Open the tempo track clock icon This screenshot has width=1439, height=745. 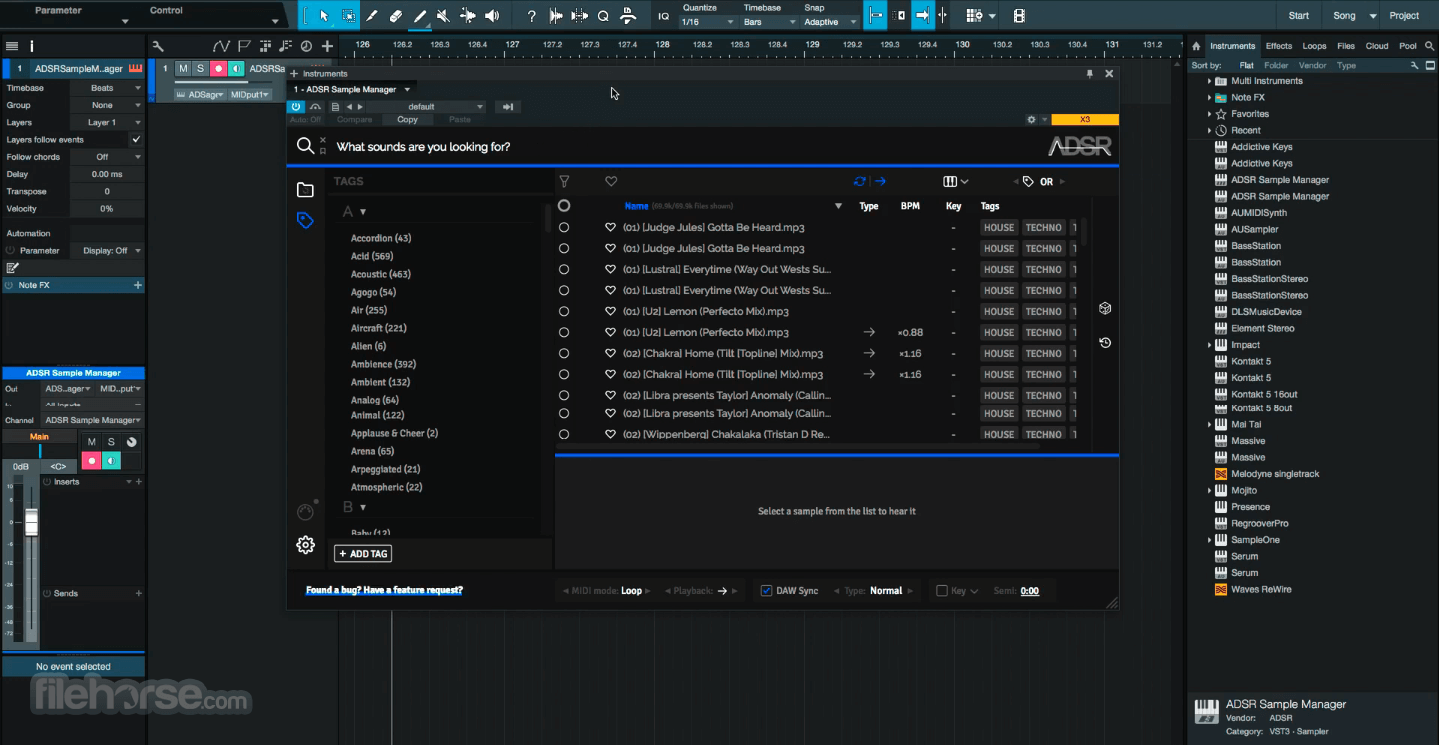(306, 46)
